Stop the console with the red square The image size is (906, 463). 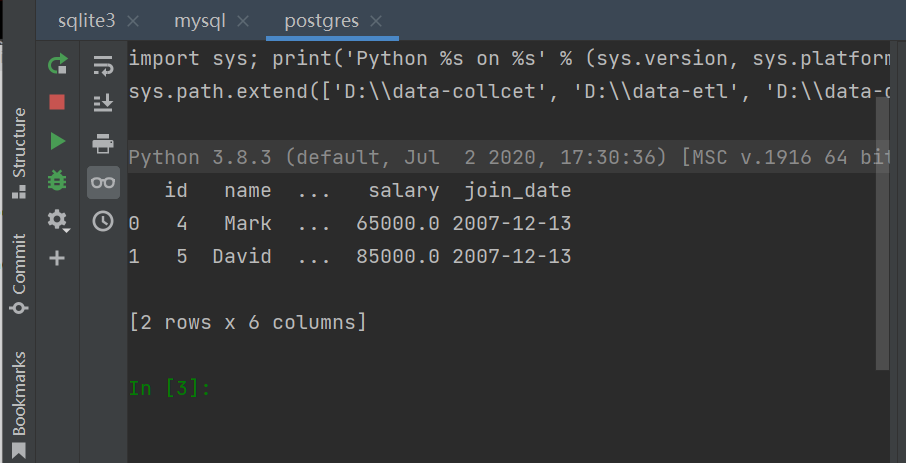[57, 102]
